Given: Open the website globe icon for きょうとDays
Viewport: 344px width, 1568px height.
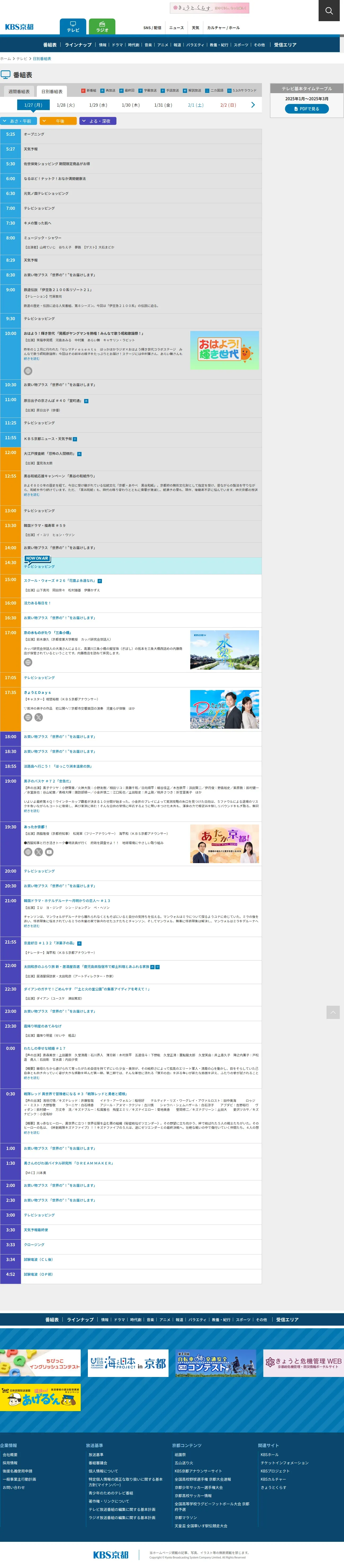Looking at the screenshot, I should [x=28, y=717].
